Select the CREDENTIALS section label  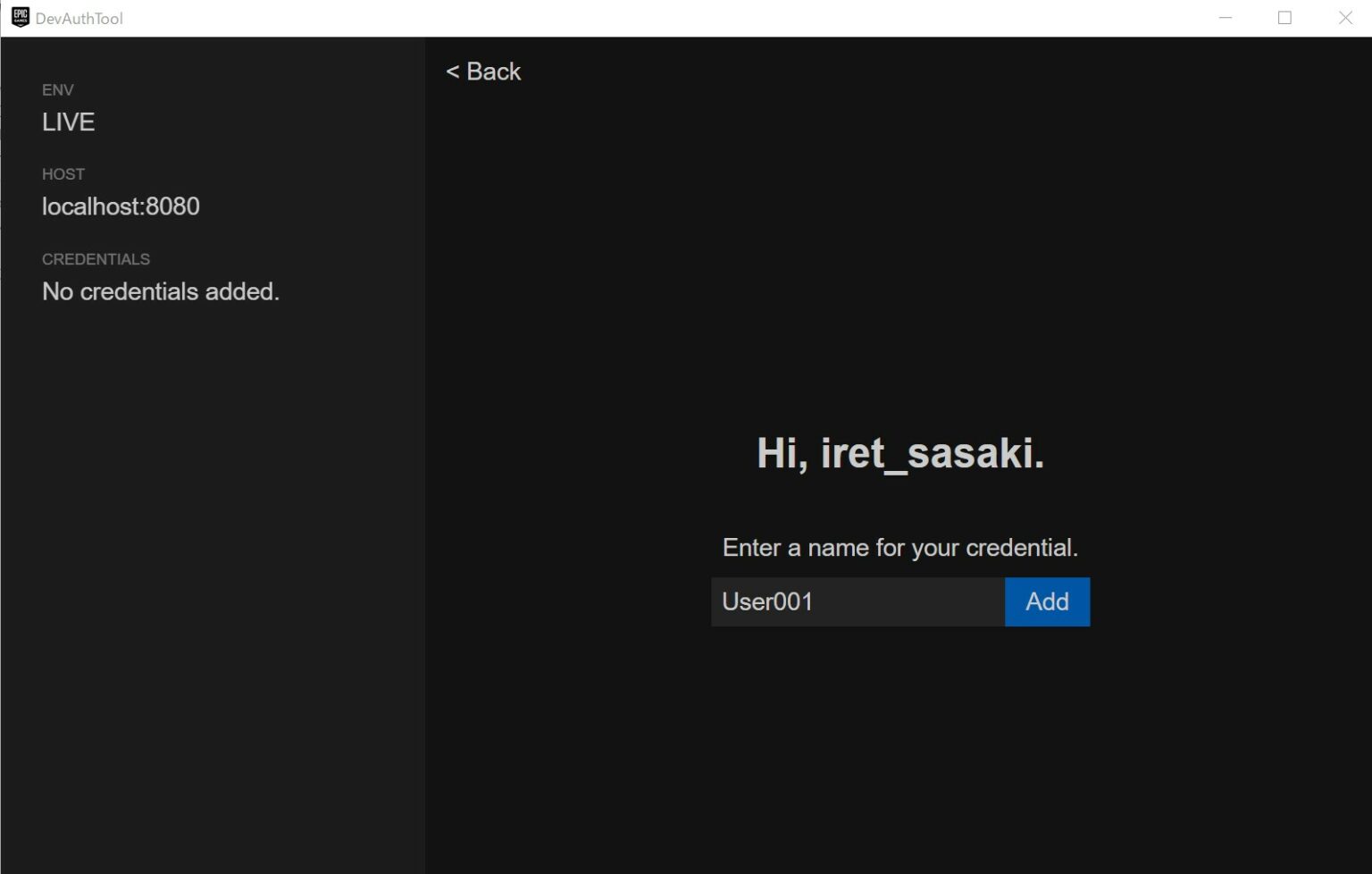[x=96, y=259]
